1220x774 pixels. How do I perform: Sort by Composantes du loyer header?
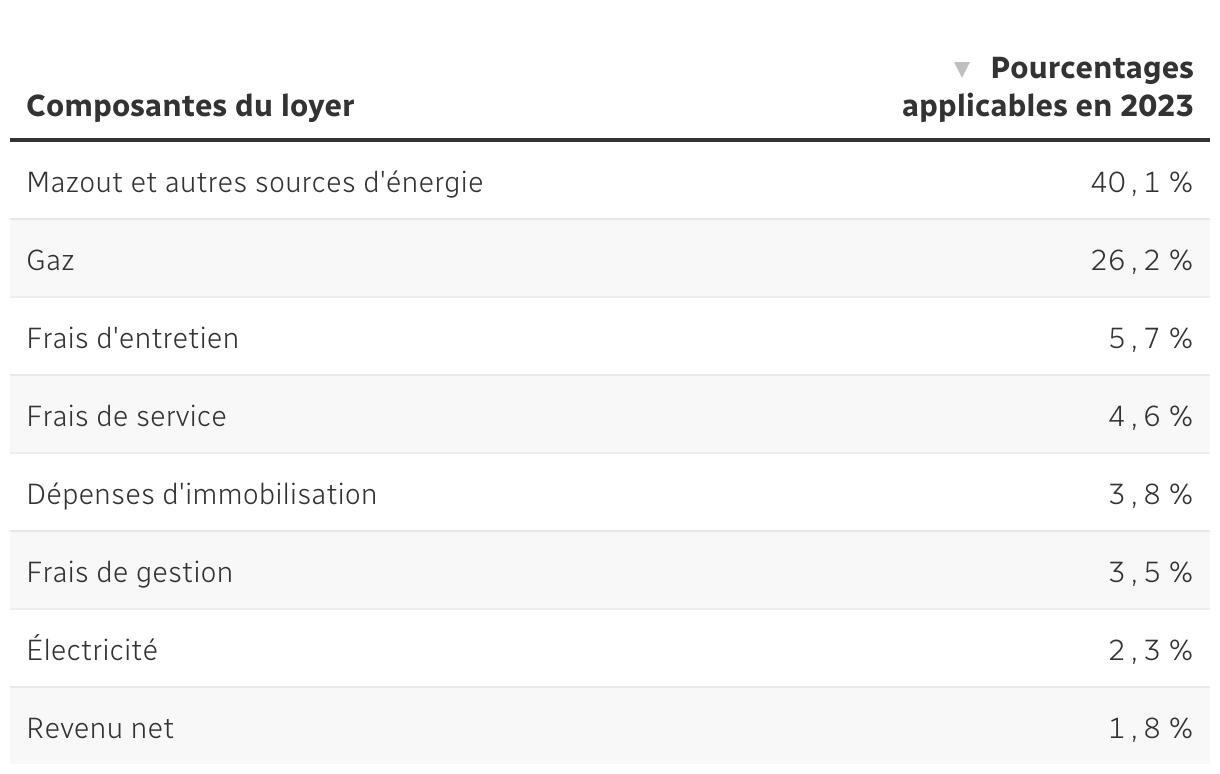point(190,105)
